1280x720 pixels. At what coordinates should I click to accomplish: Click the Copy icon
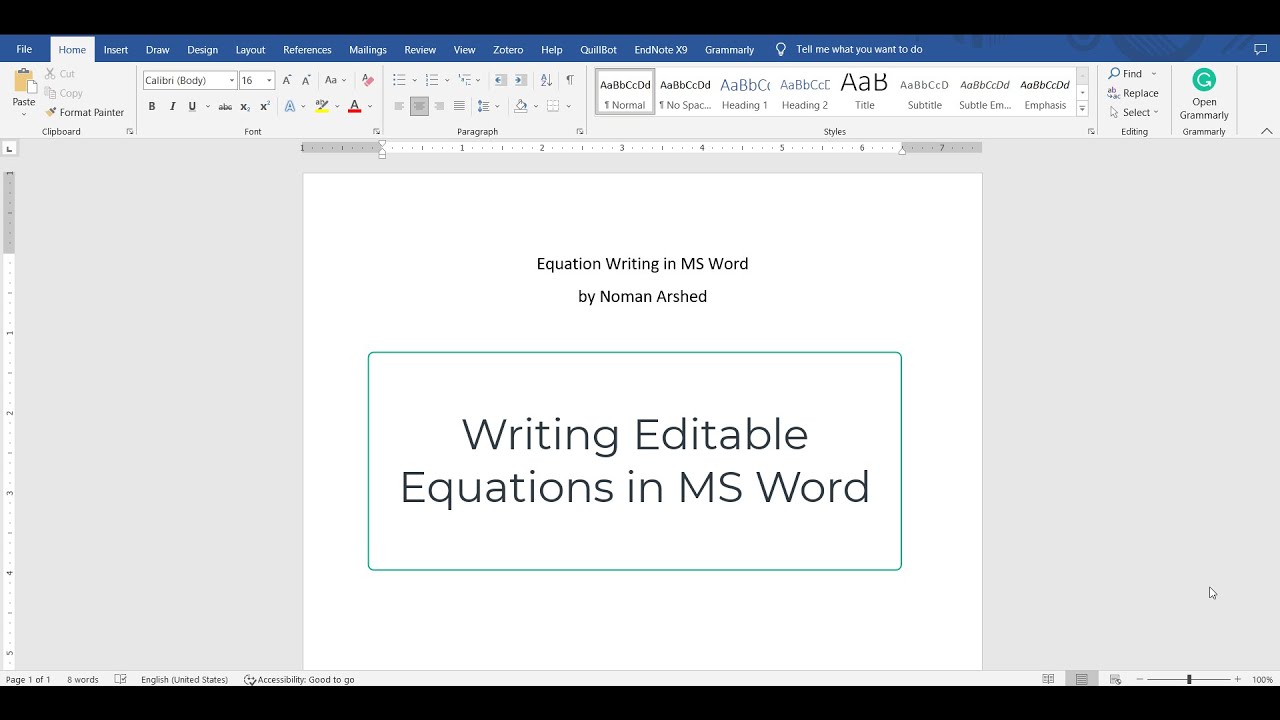(50, 93)
